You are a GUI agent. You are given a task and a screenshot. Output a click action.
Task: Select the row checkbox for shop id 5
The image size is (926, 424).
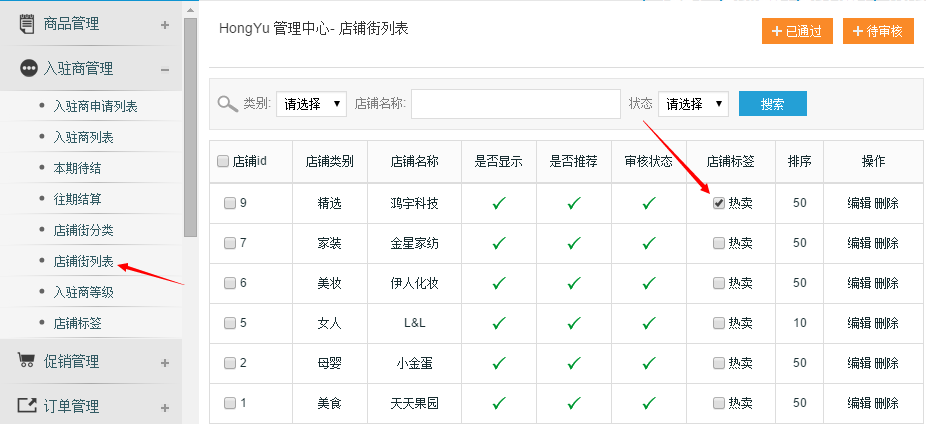[x=230, y=323]
